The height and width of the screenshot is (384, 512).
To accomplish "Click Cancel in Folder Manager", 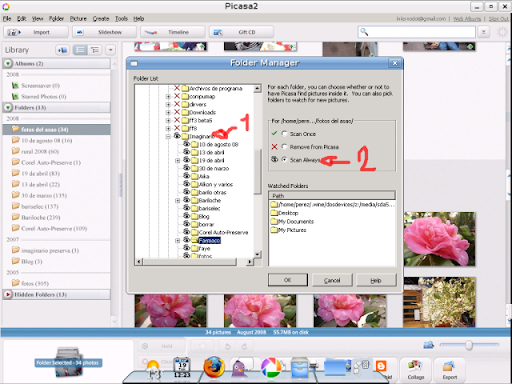I will [x=332, y=280].
